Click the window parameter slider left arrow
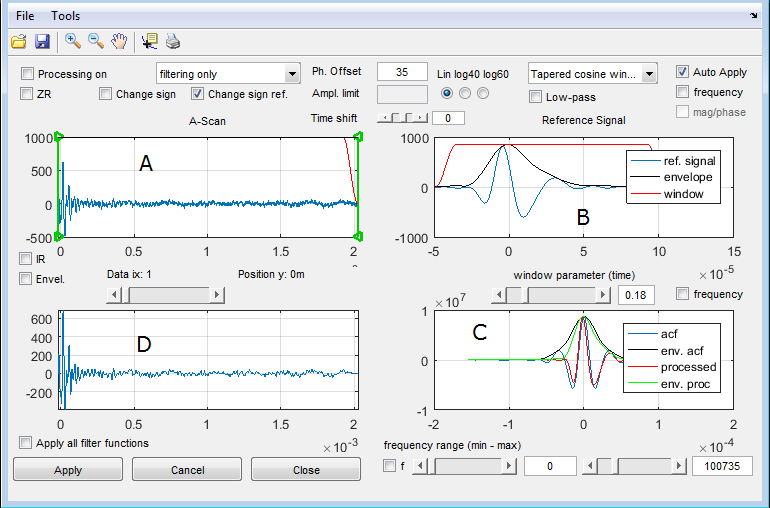770x508 pixels. pyautogui.click(x=499, y=295)
